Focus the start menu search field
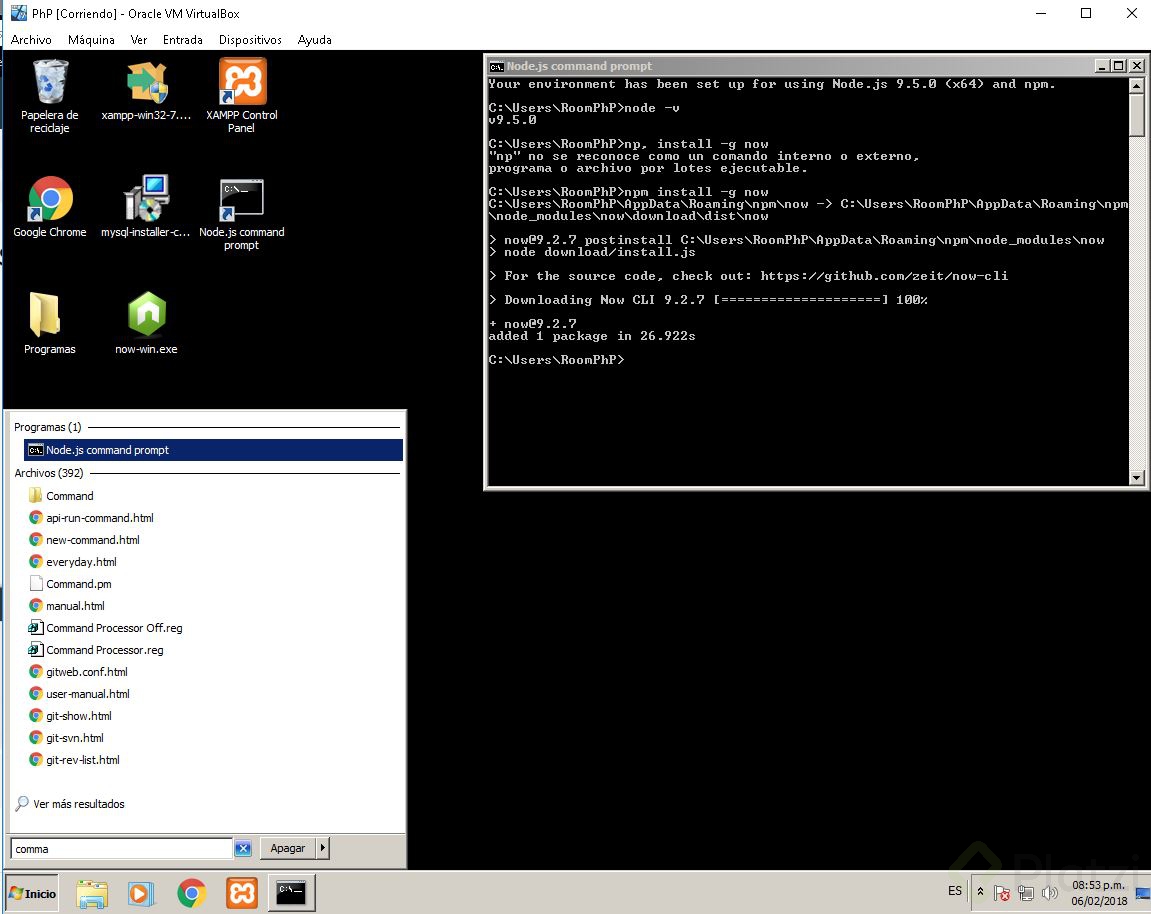Screen dimensions: 1151x914 [x=121, y=849]
